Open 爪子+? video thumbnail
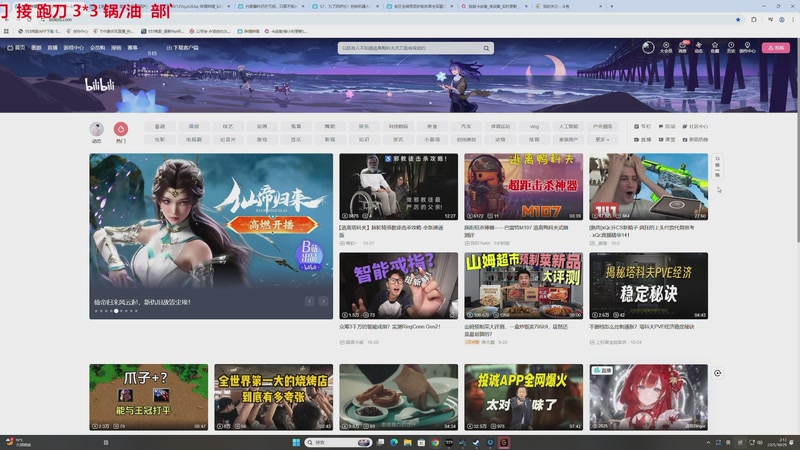The width and height of the screenshot is (800, 450). [148, 397]
